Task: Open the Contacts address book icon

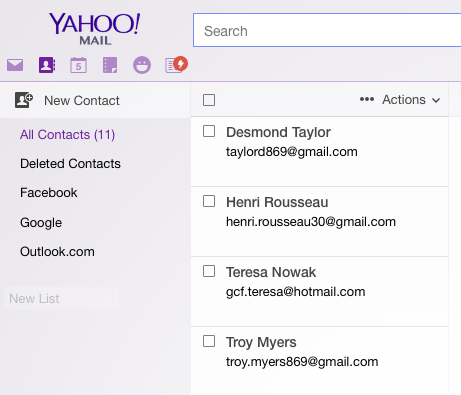Action: click(47, 65)
